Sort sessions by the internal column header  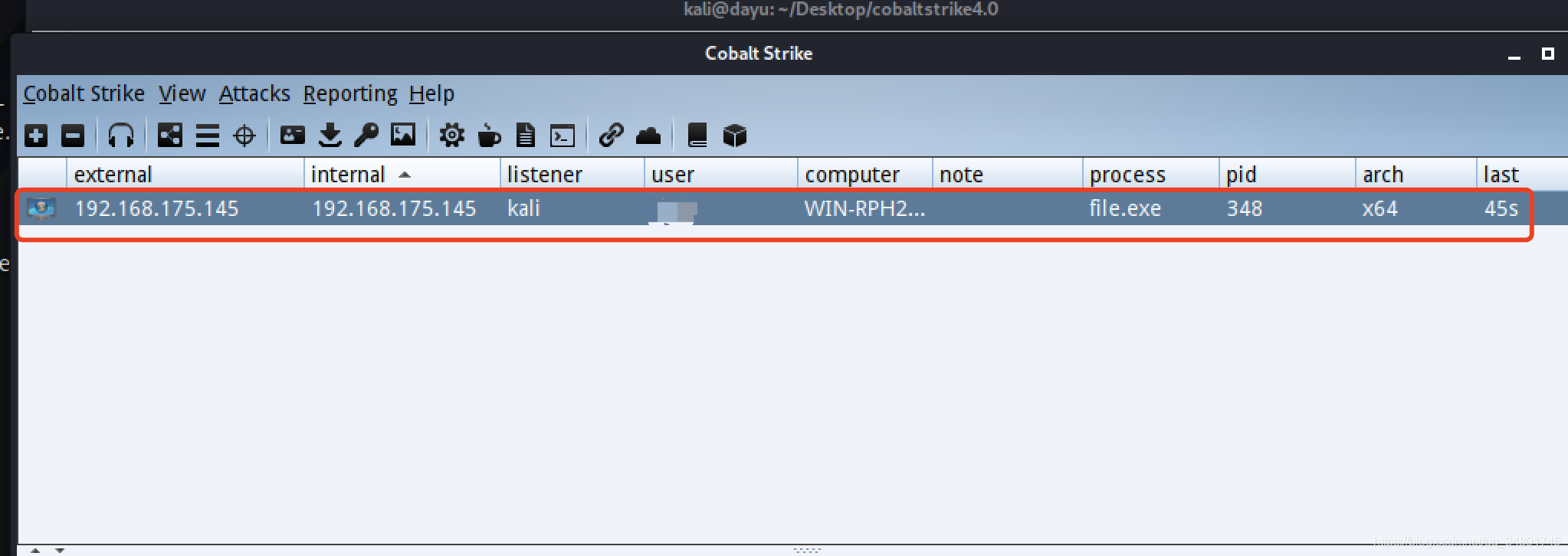[x=402, y=175]
